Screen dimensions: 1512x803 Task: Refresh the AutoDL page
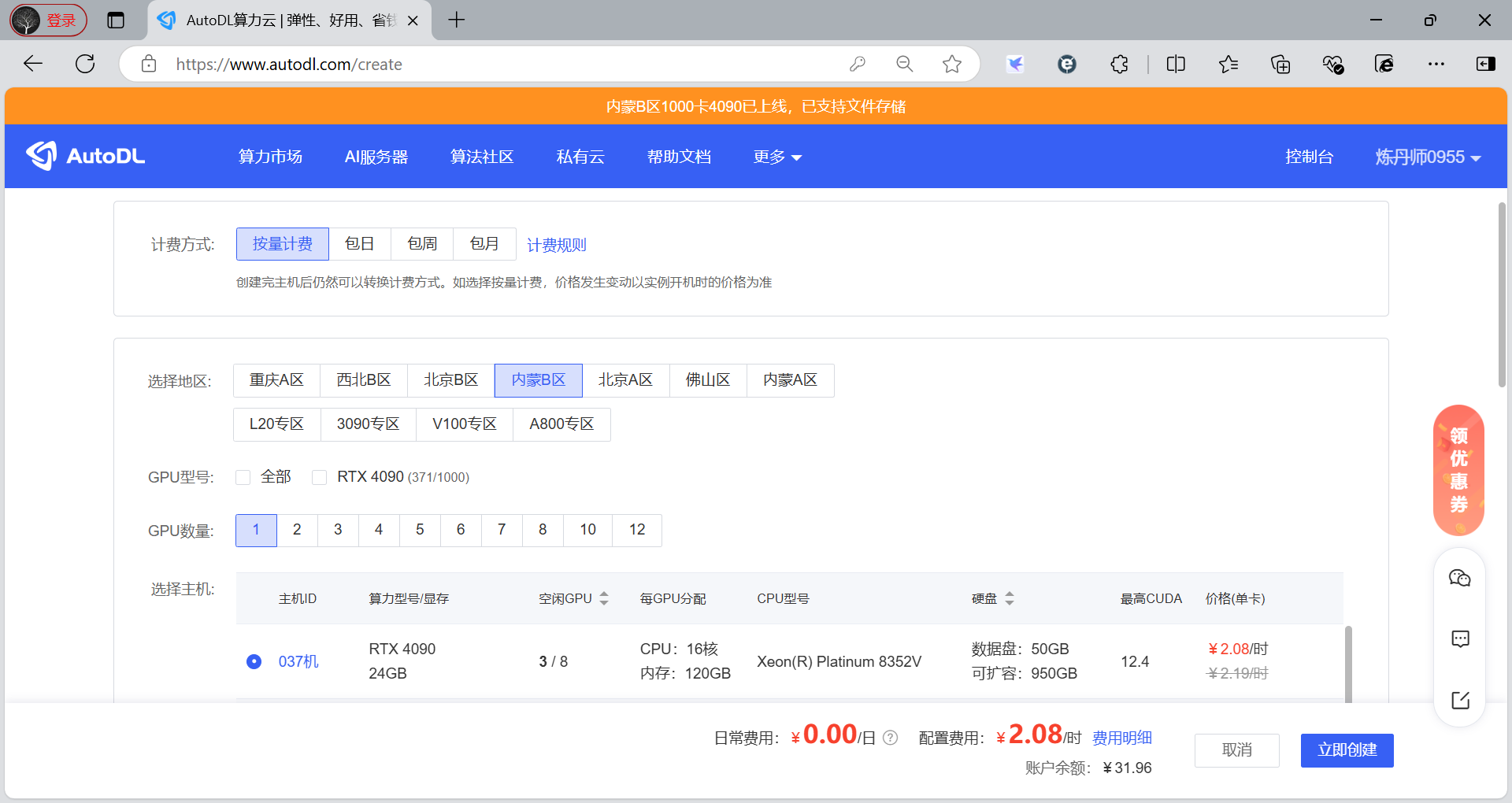click(x=85, y=64)
